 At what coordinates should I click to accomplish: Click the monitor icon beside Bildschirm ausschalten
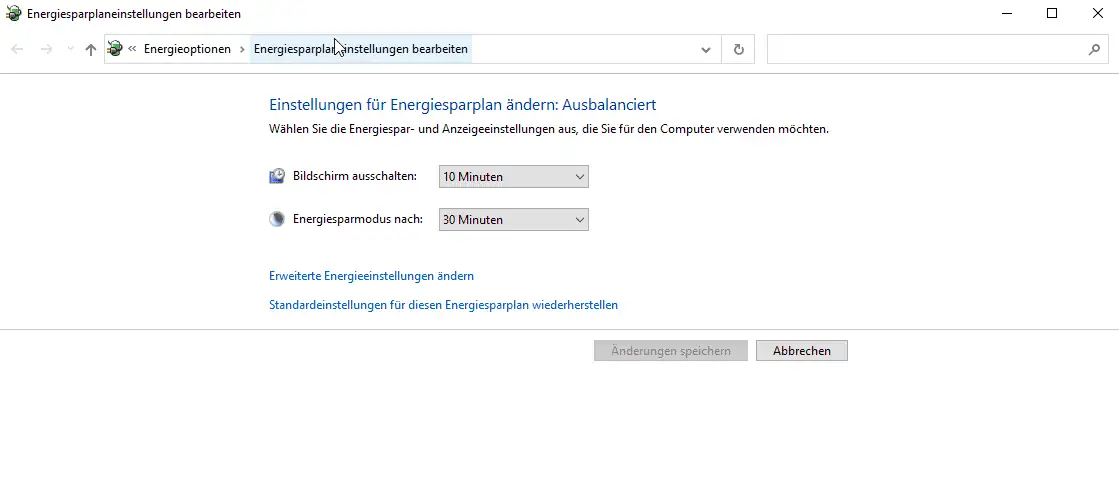coord(277,177)
